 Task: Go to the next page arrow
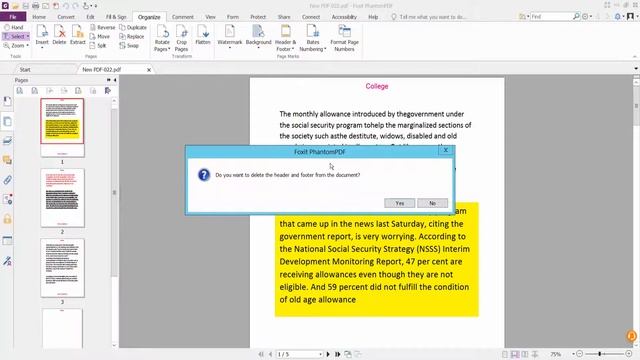[328, 354]
